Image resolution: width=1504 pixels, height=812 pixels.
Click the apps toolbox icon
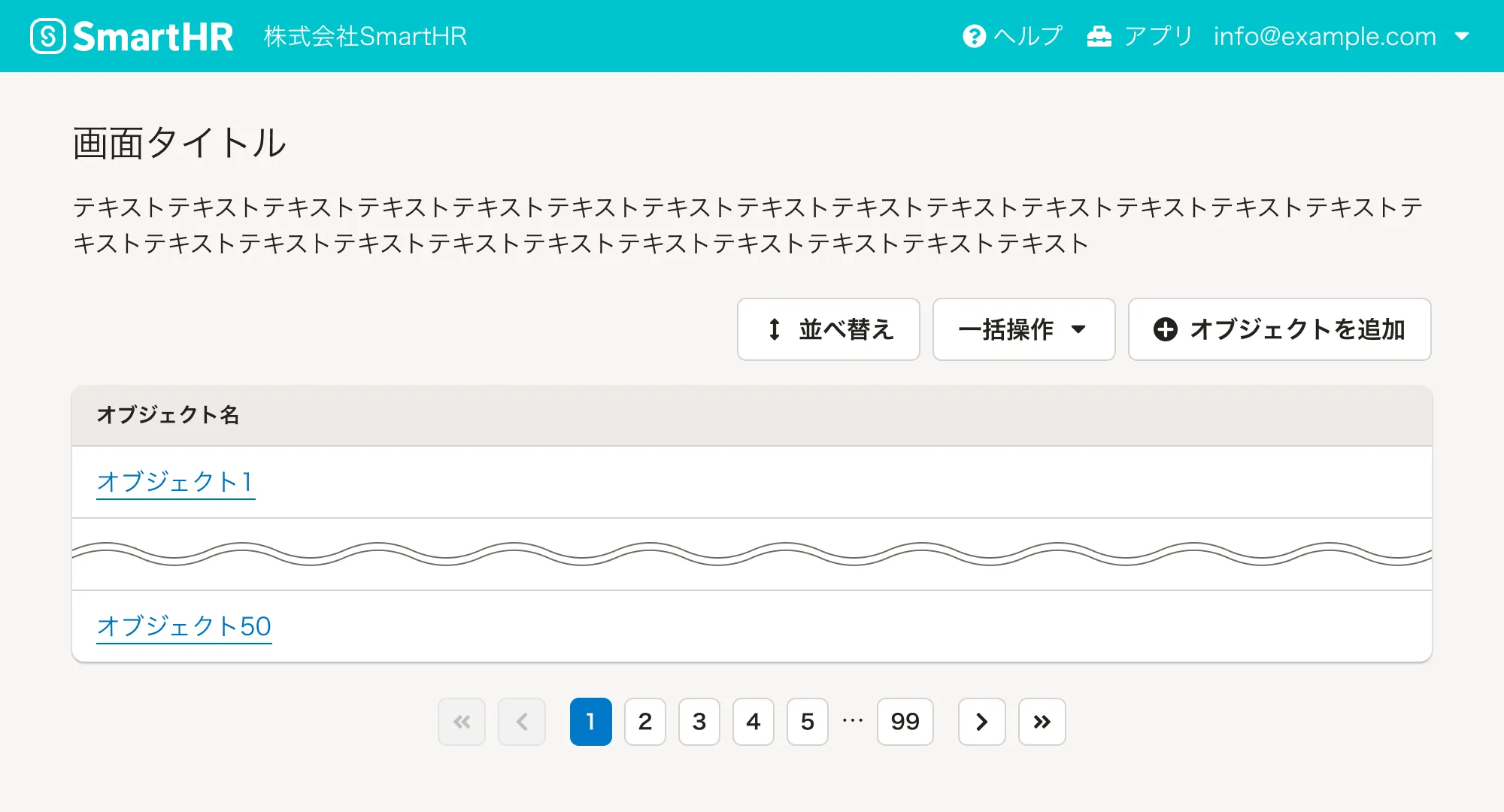(1099, 36)
